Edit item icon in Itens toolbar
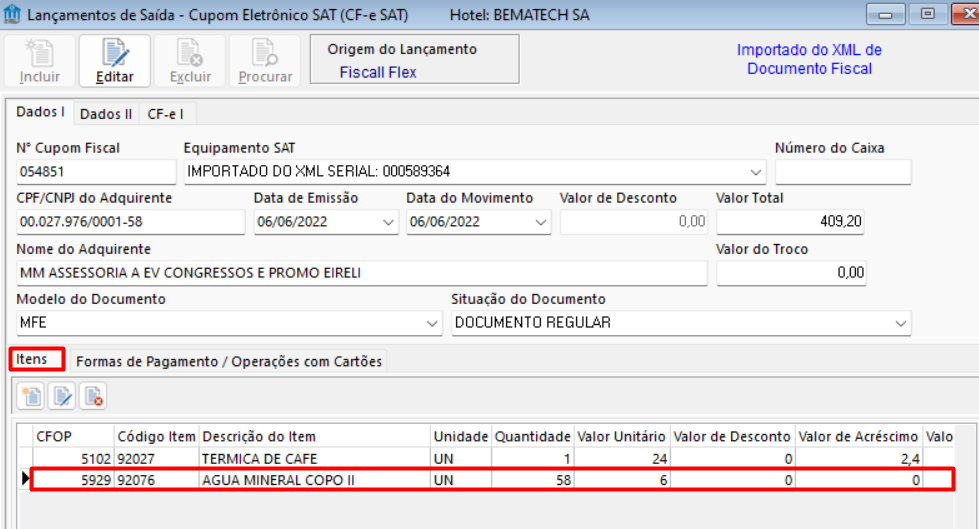 click(x=62, y=397)
